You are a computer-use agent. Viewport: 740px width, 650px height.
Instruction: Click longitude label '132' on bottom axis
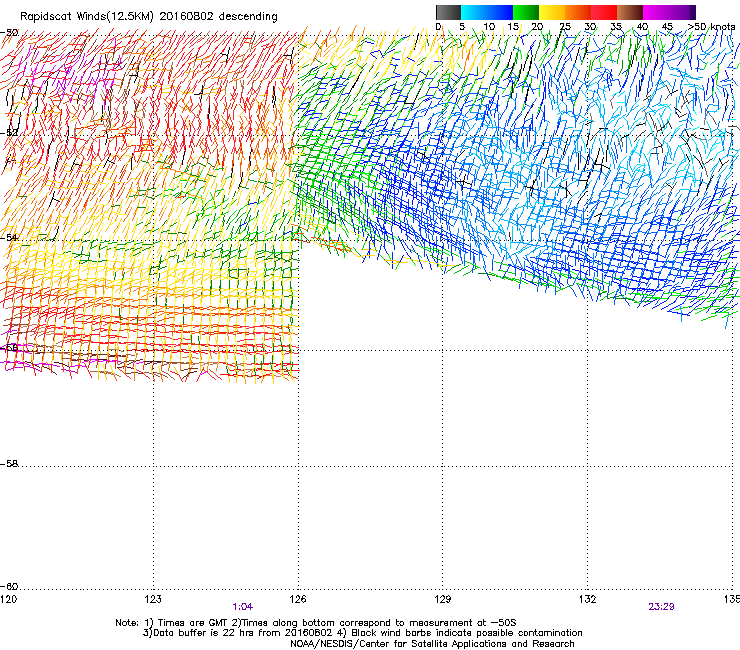(x=588, y=599)
